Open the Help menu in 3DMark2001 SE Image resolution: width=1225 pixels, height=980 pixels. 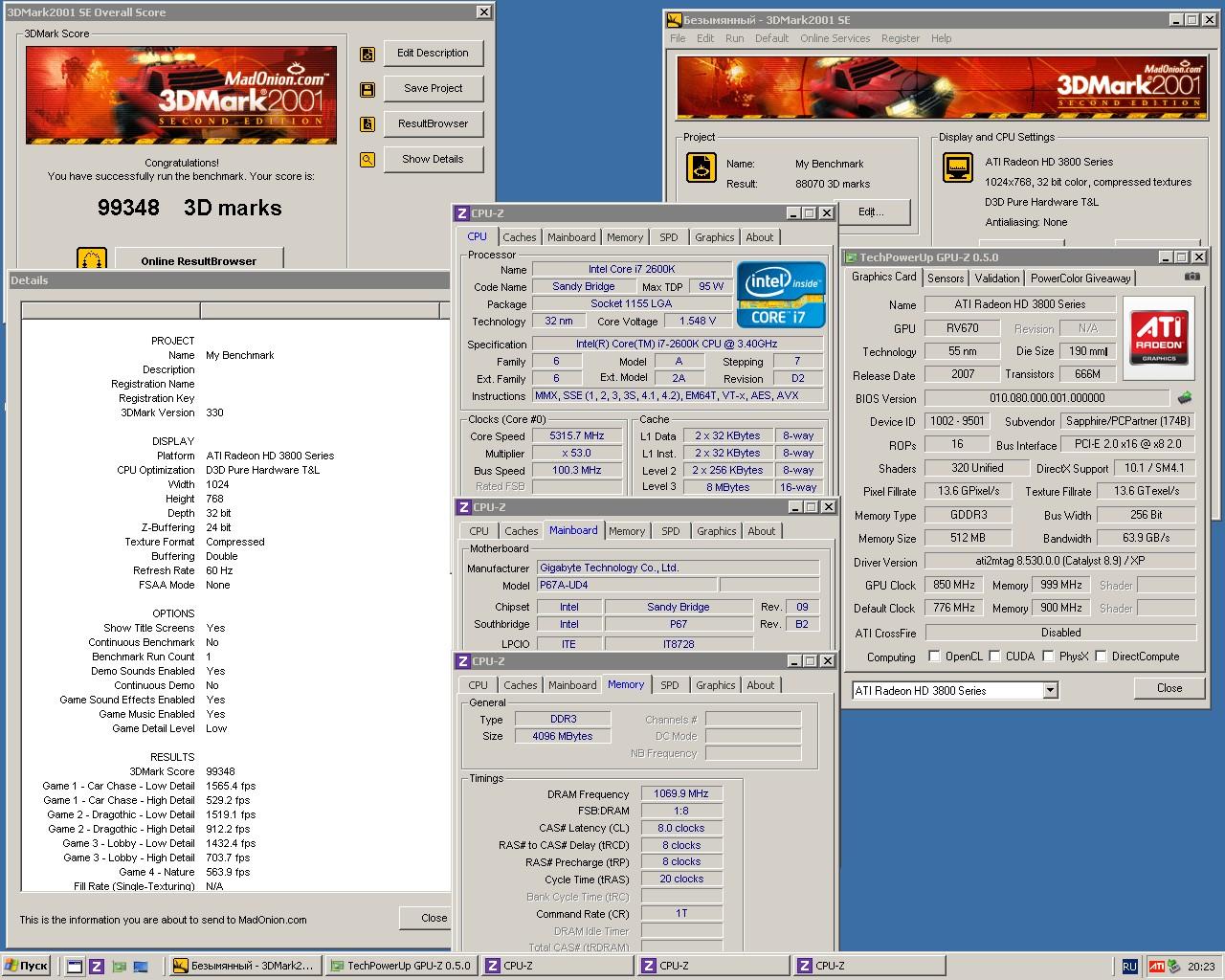pyautogui.click(x=941, y=38)
